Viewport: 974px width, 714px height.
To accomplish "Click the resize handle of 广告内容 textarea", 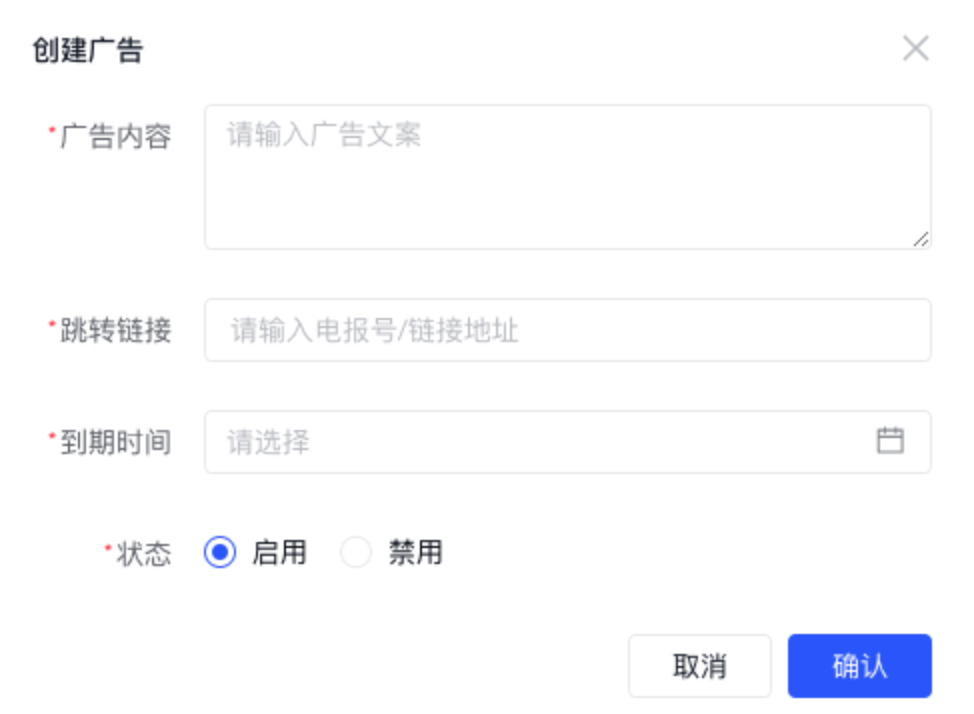I will pos(921,239).
